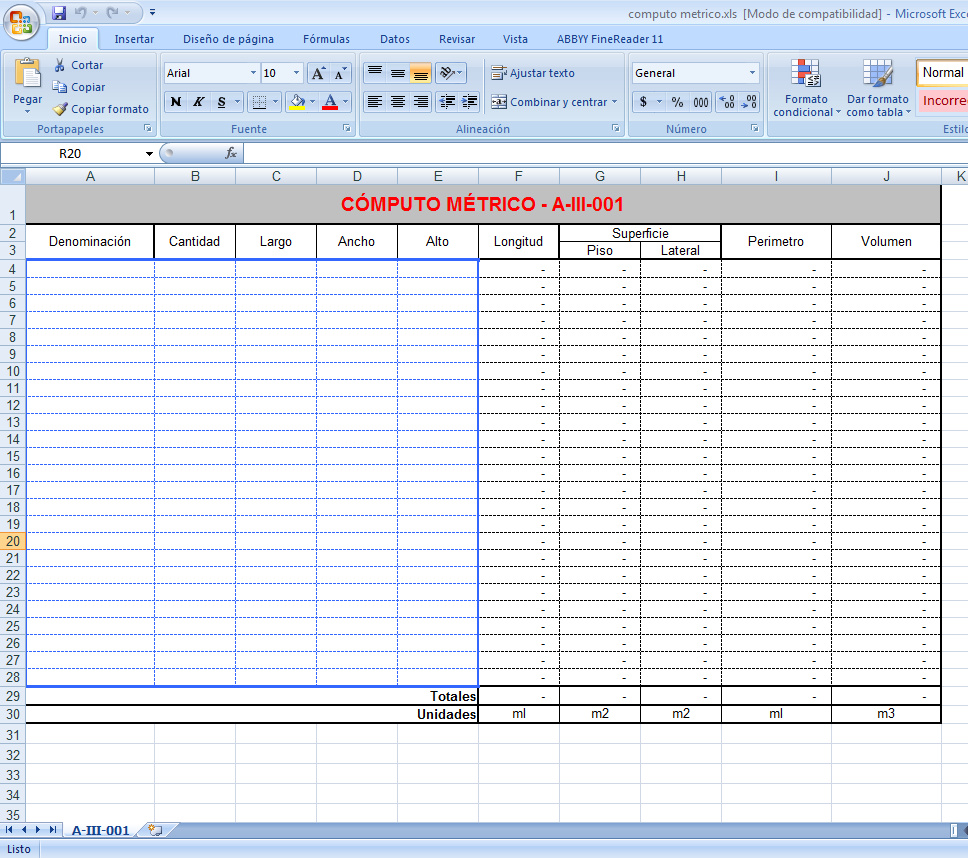
Task: Click the Pegar paste icon
Action: pos(28,74)
